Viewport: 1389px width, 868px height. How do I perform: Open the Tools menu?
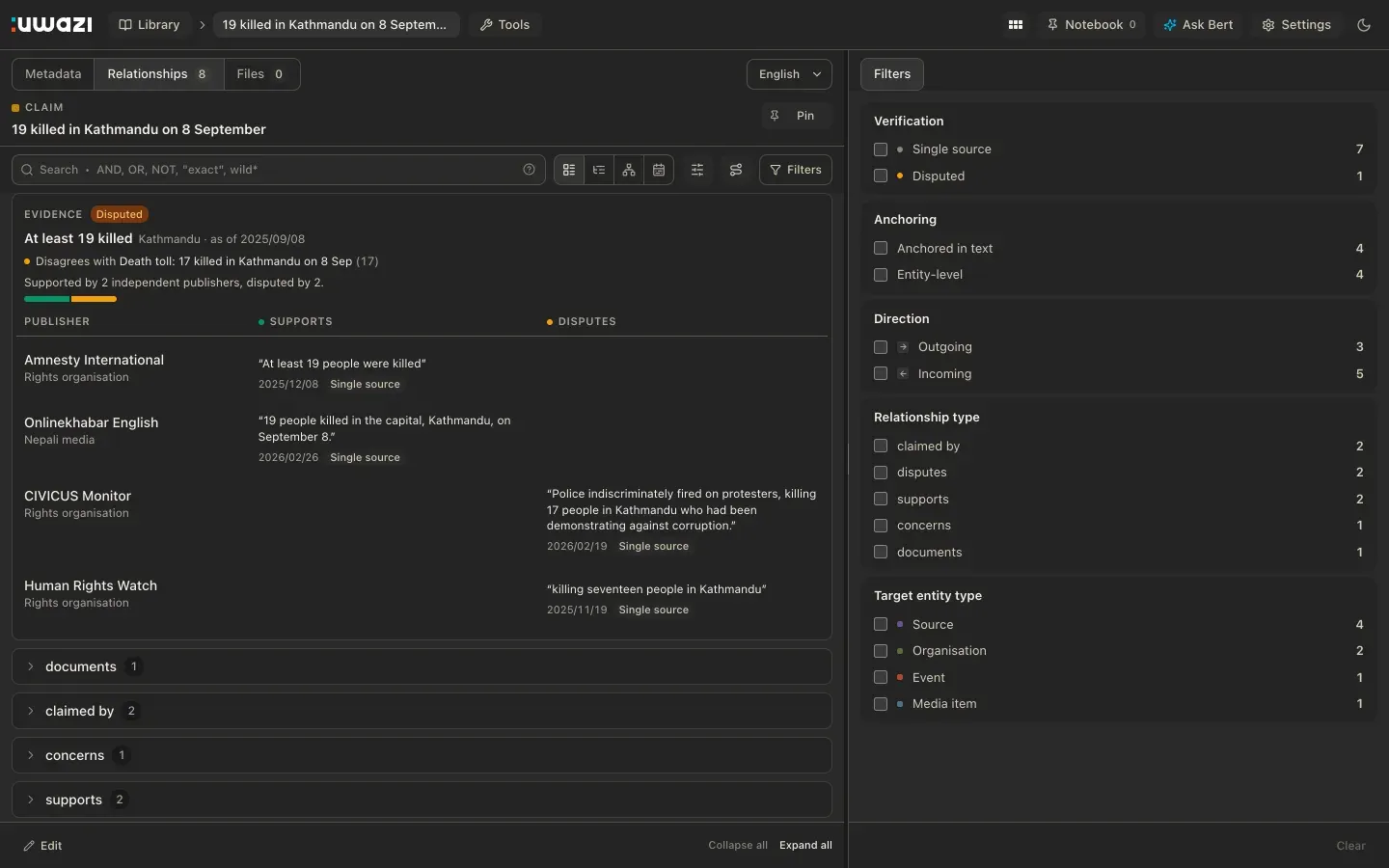(504, 25)
